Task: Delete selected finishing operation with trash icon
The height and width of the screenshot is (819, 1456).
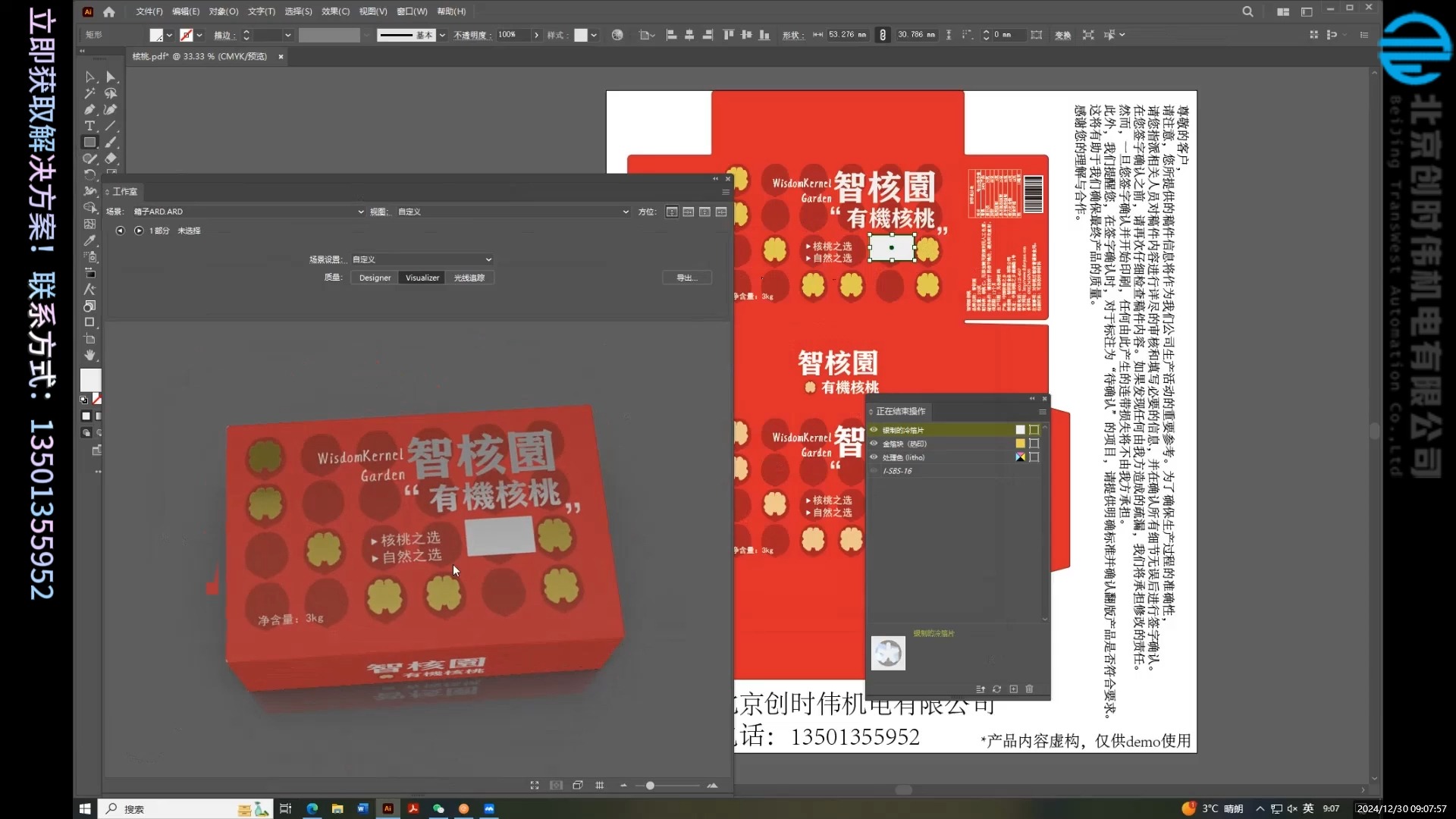Action: (x=1029, y=689)
